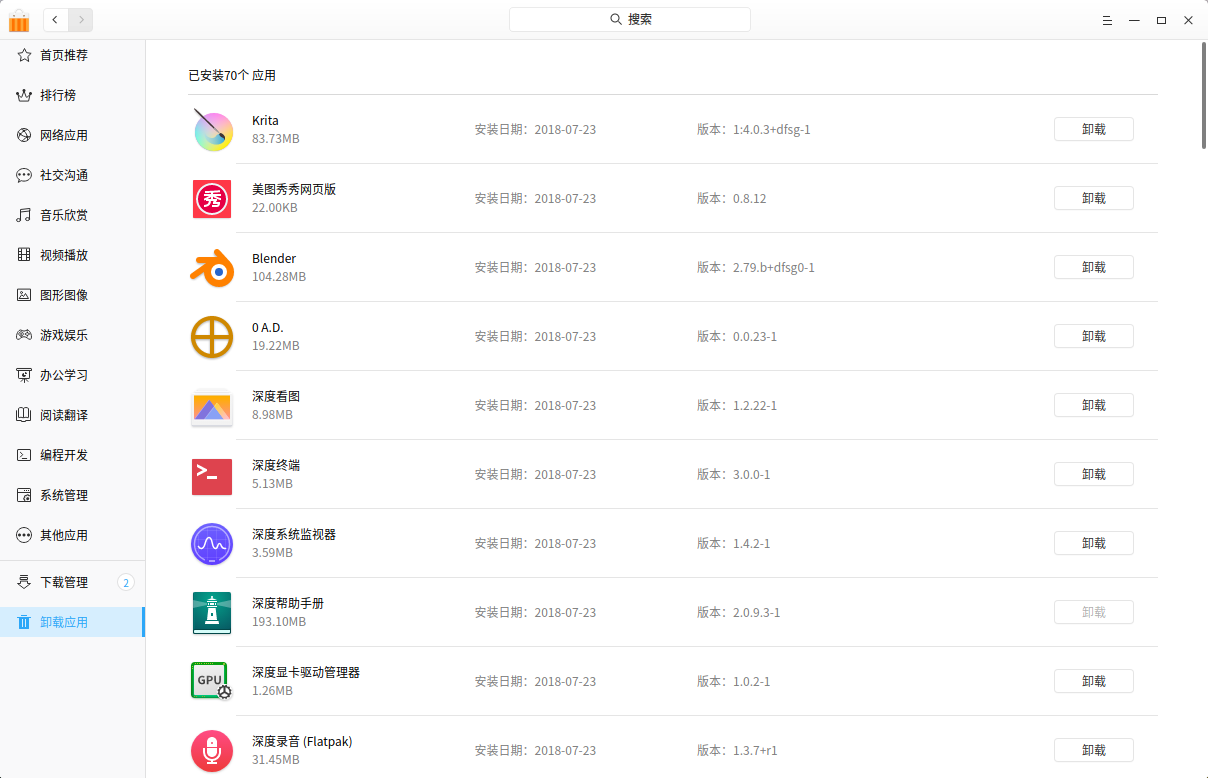Select the 图形图像 category

click(72, 295)
